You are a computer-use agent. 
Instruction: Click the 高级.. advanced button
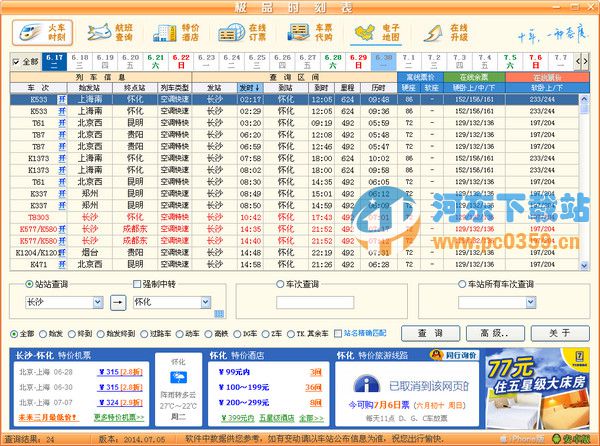pos(495,333)
